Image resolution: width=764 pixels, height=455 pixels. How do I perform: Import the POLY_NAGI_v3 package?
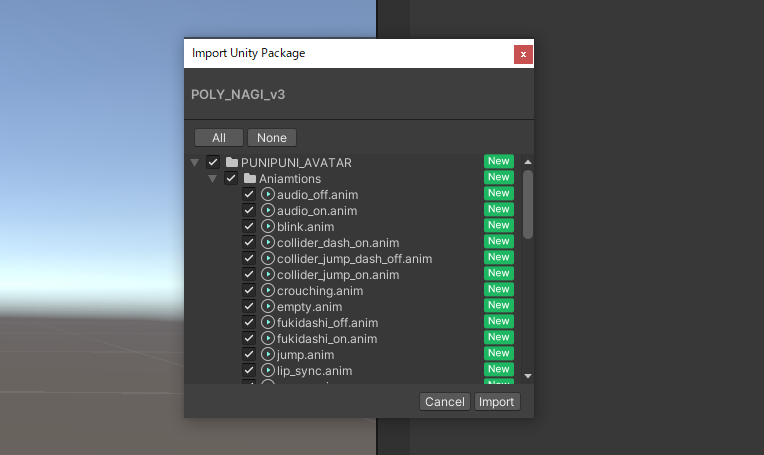pyautogui.click(x=497, y=402)
